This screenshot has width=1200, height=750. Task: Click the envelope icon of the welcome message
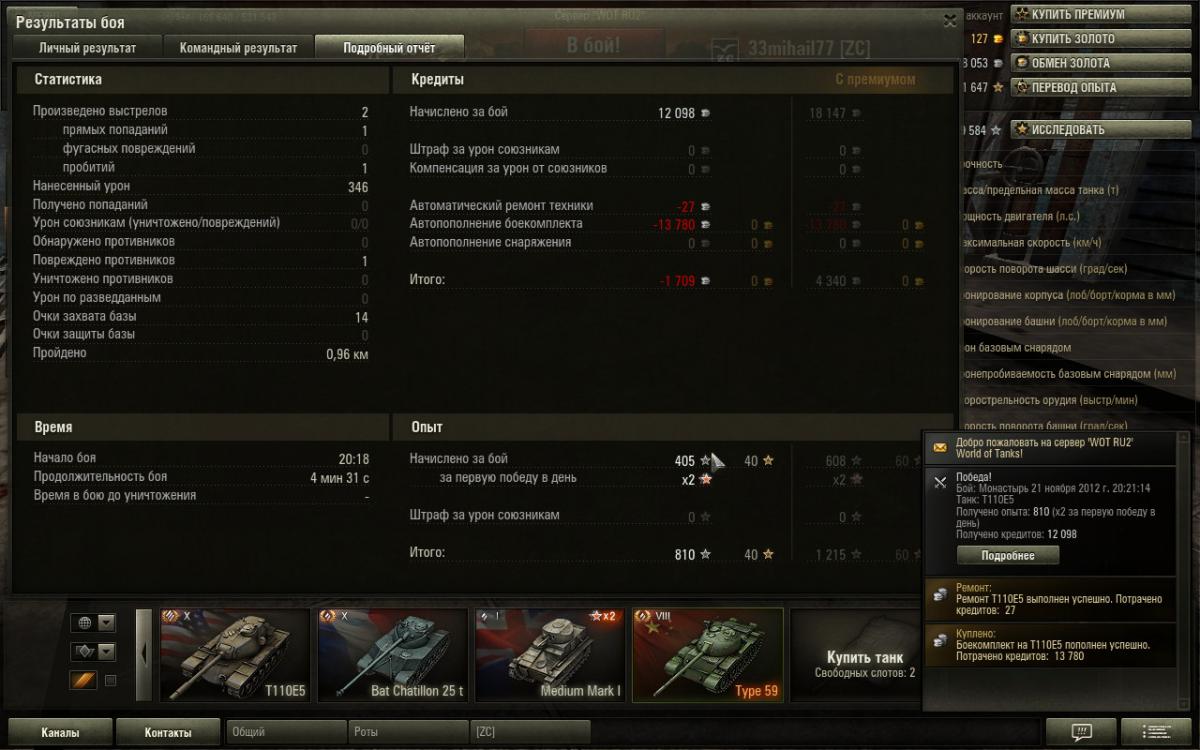[x=940, y=447]
